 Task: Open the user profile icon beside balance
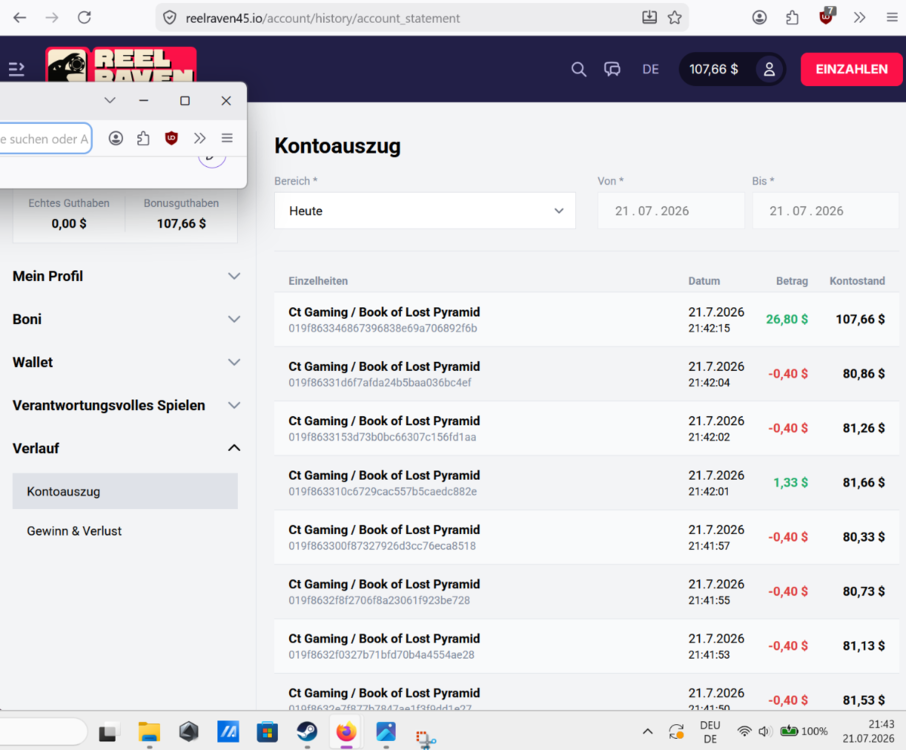click(769, 69)
